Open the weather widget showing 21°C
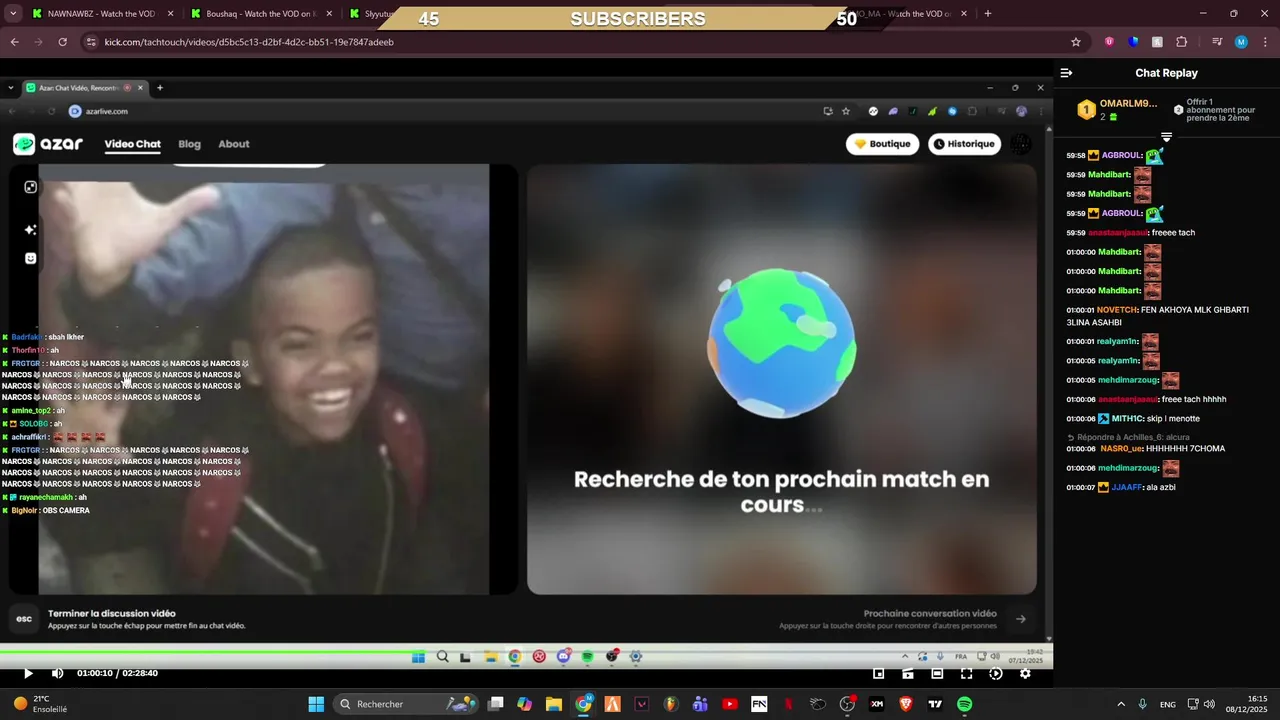 (x=40, y=704)
